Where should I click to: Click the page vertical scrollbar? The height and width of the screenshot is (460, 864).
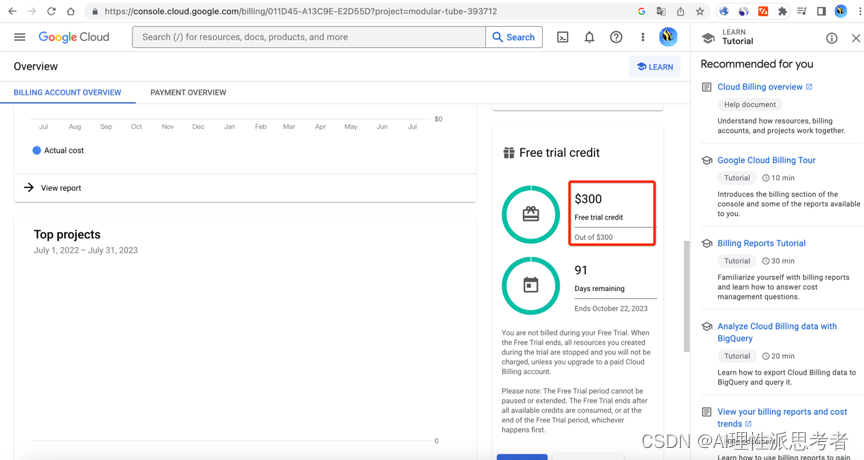pos(687,296)
